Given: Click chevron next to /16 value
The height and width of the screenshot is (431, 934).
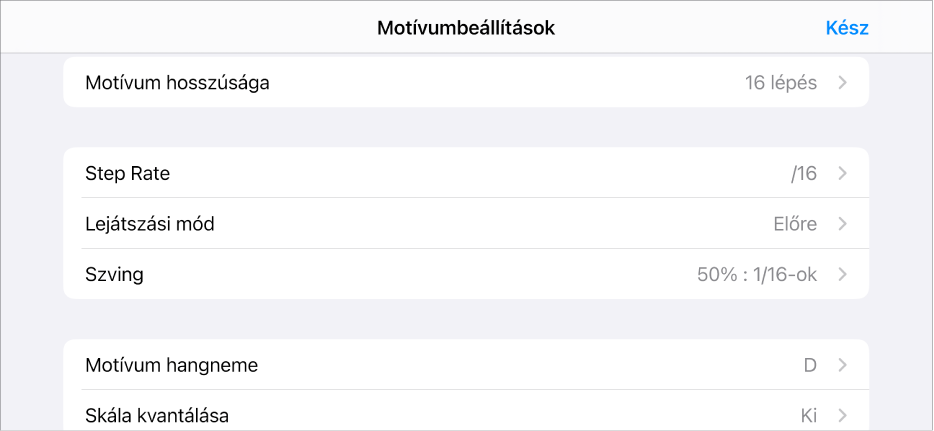Looking at the screenshot, I should coord(843,173).
